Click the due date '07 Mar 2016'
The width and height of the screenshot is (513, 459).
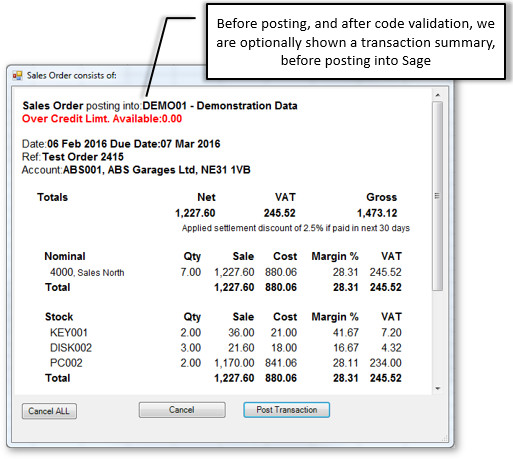click(x=190, y=144)
